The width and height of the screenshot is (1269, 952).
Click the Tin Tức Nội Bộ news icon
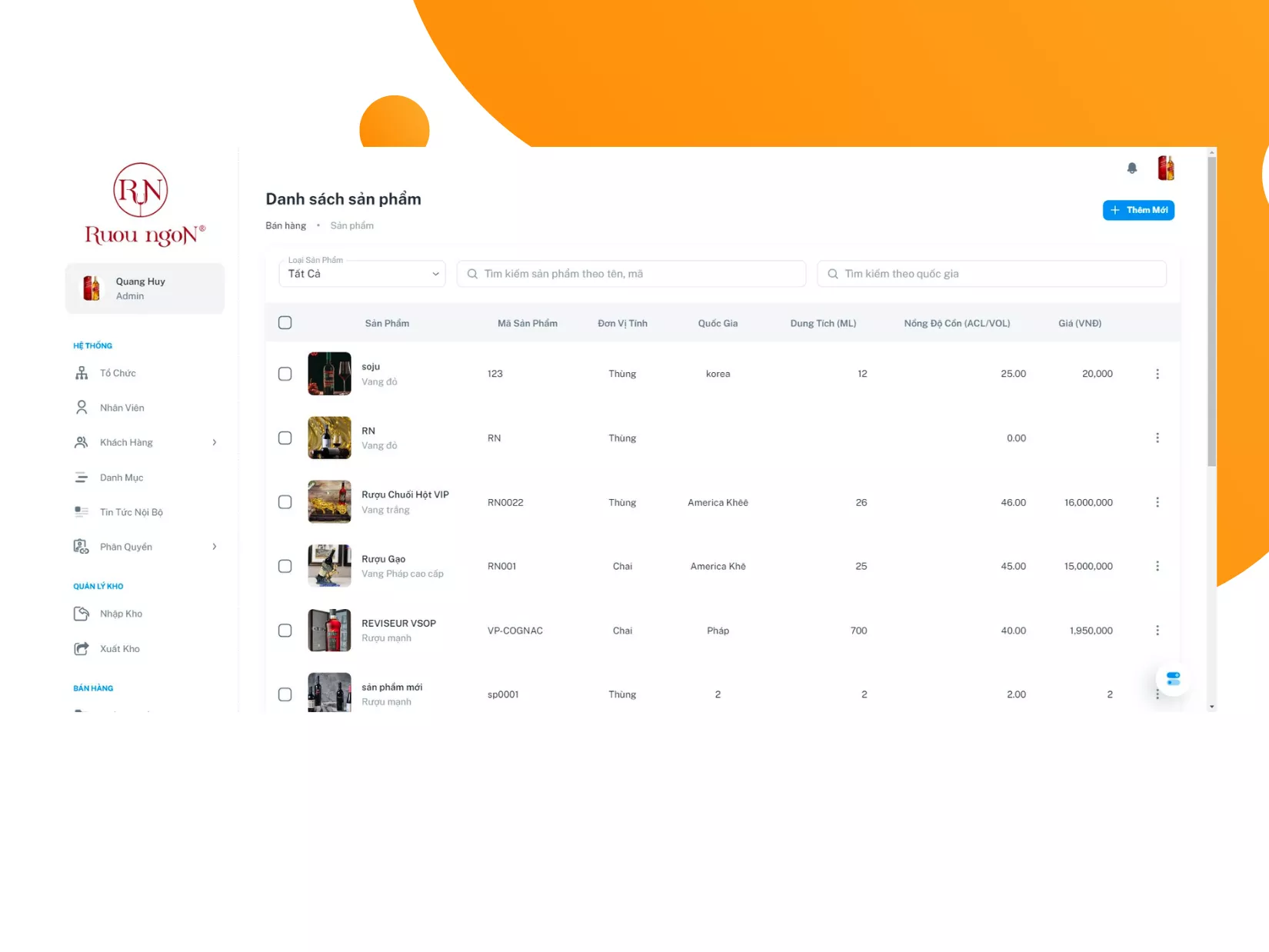82,511
